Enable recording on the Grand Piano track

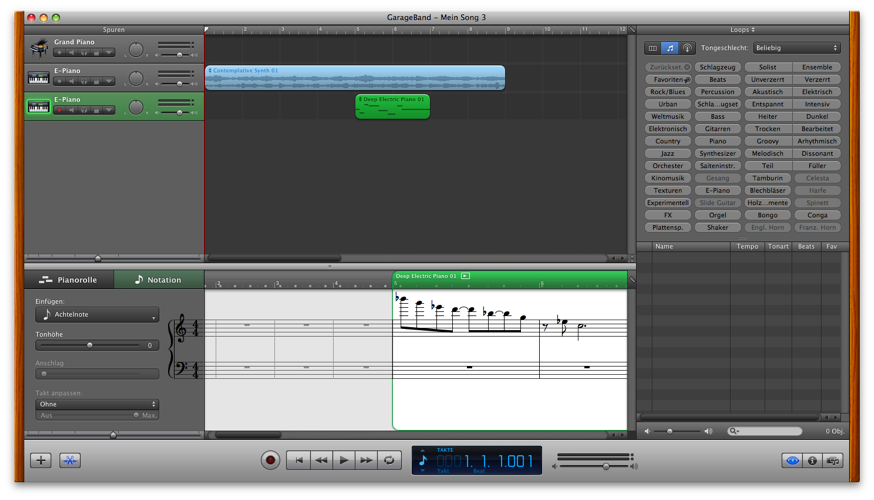pos(59,53)
